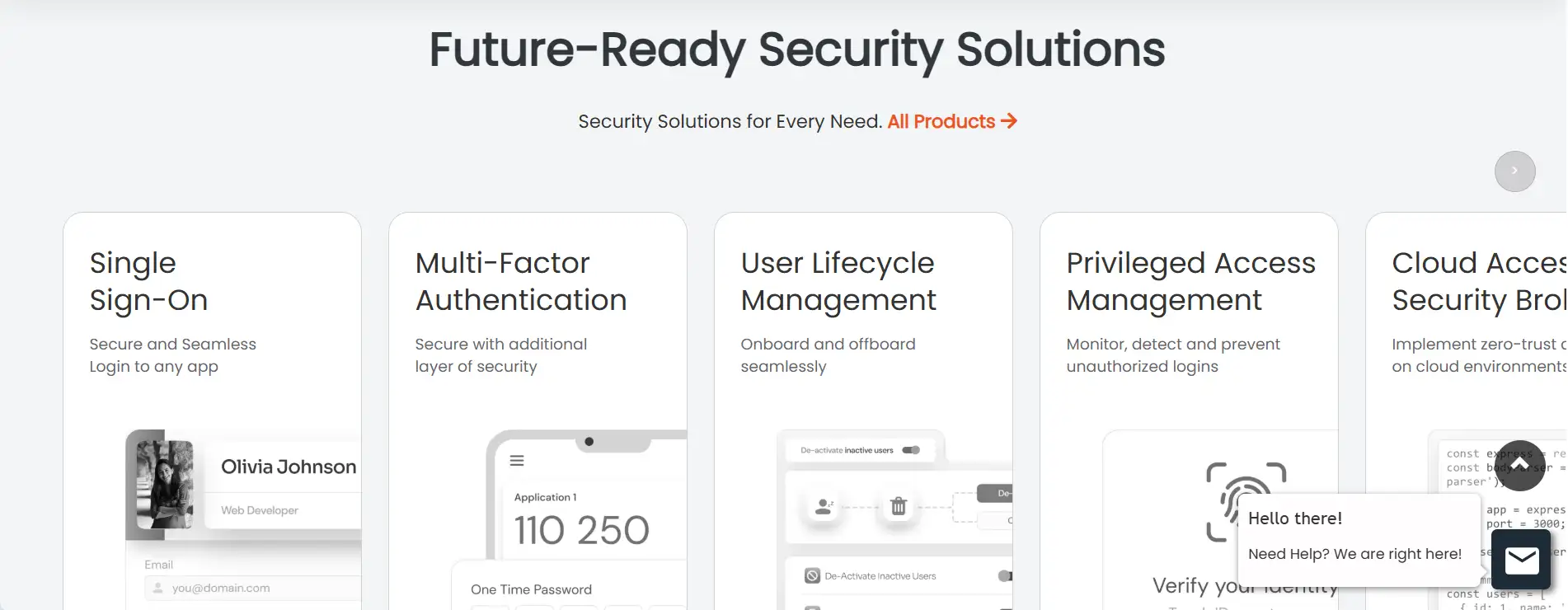The width and height of the screenshot is (1568, 610).
Task: Click the carousel next arrow button
Action: coord(1514,171)
